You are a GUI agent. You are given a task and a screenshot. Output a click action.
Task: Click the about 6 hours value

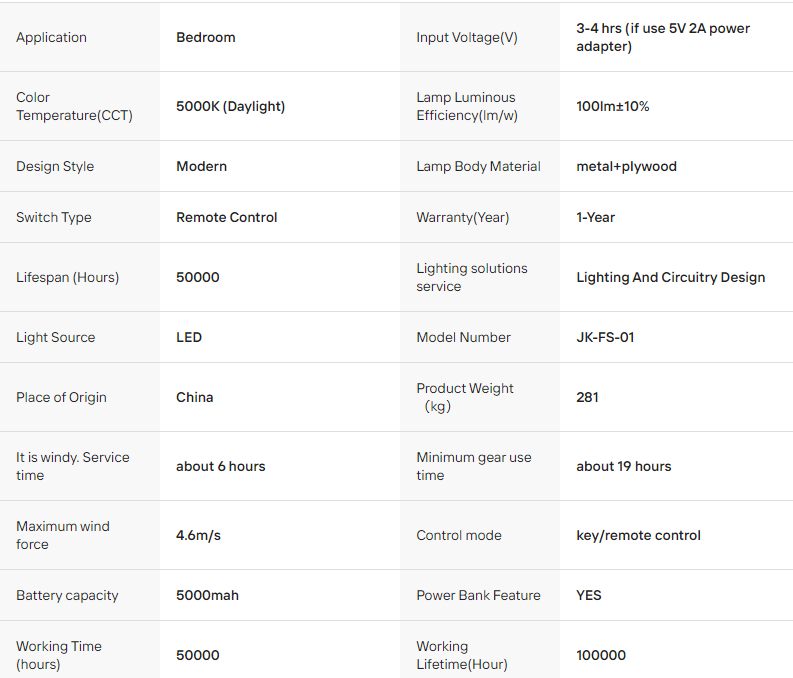(221, 466)
